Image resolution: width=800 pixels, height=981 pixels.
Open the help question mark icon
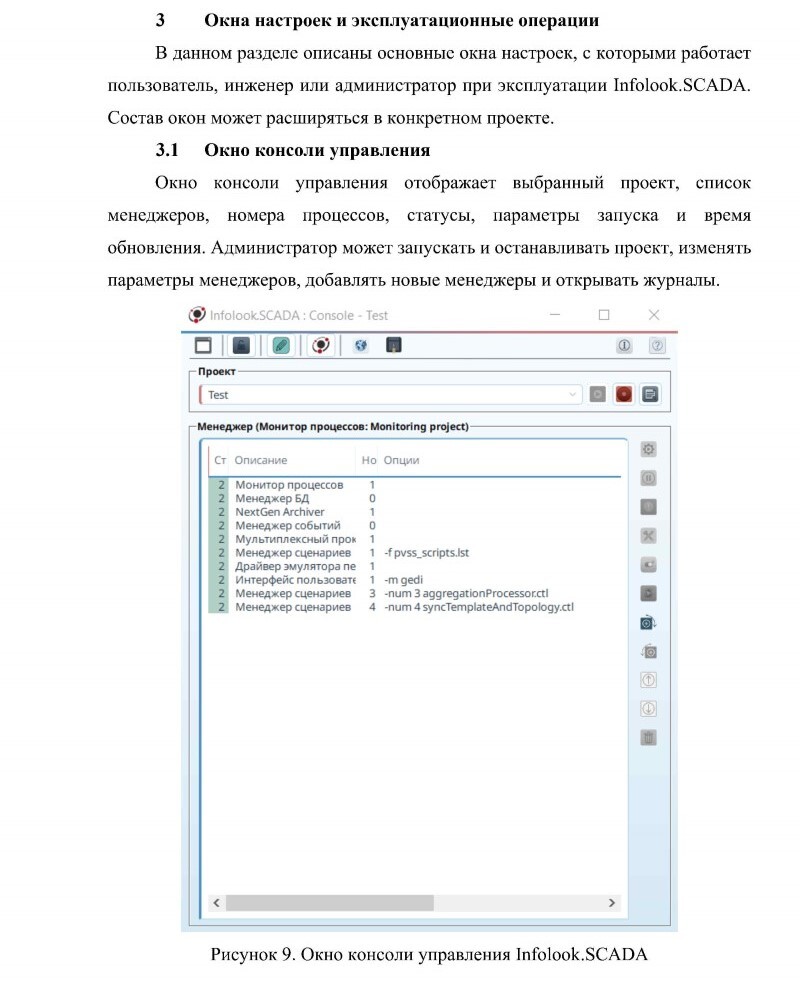[657, 345]
